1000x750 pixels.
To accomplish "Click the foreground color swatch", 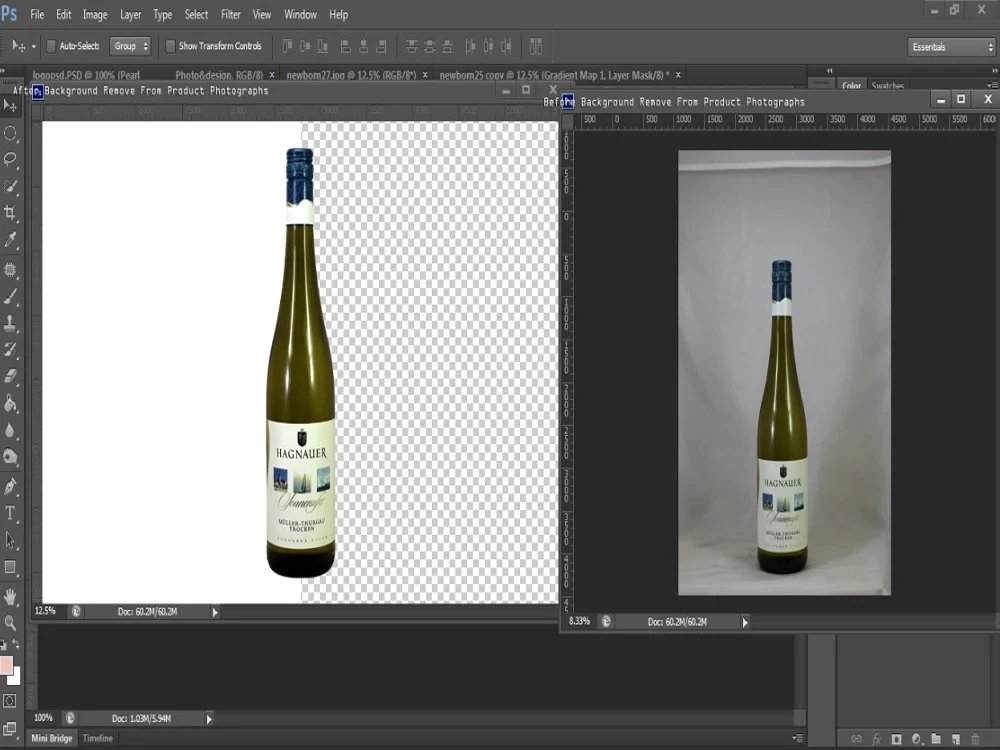I will coord(6,665).
